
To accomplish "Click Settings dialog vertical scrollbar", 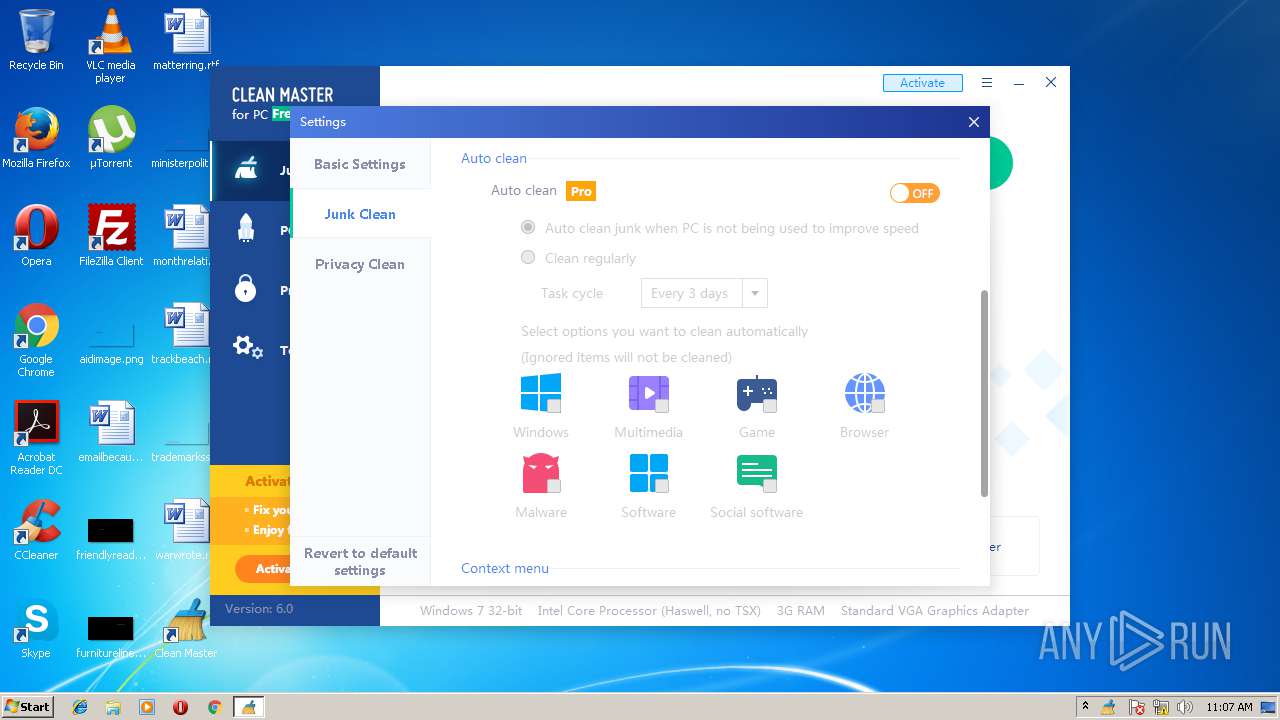I will point(984,393).
